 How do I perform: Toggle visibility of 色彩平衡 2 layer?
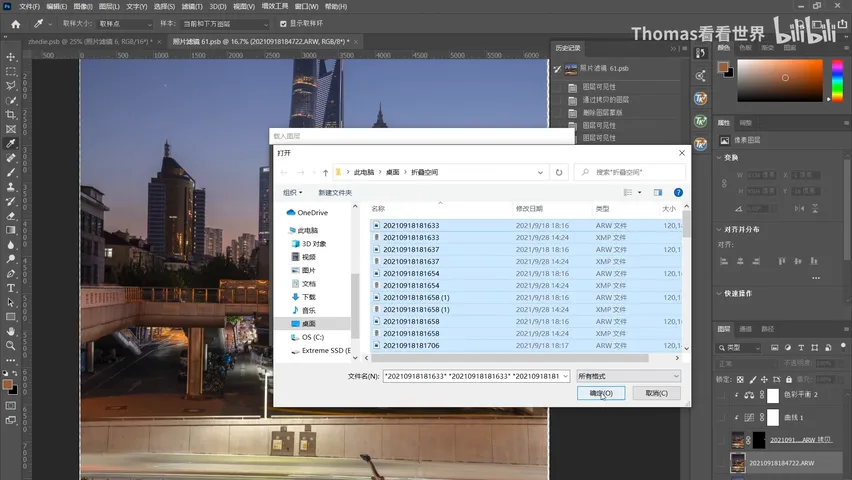tap(722, 395)
